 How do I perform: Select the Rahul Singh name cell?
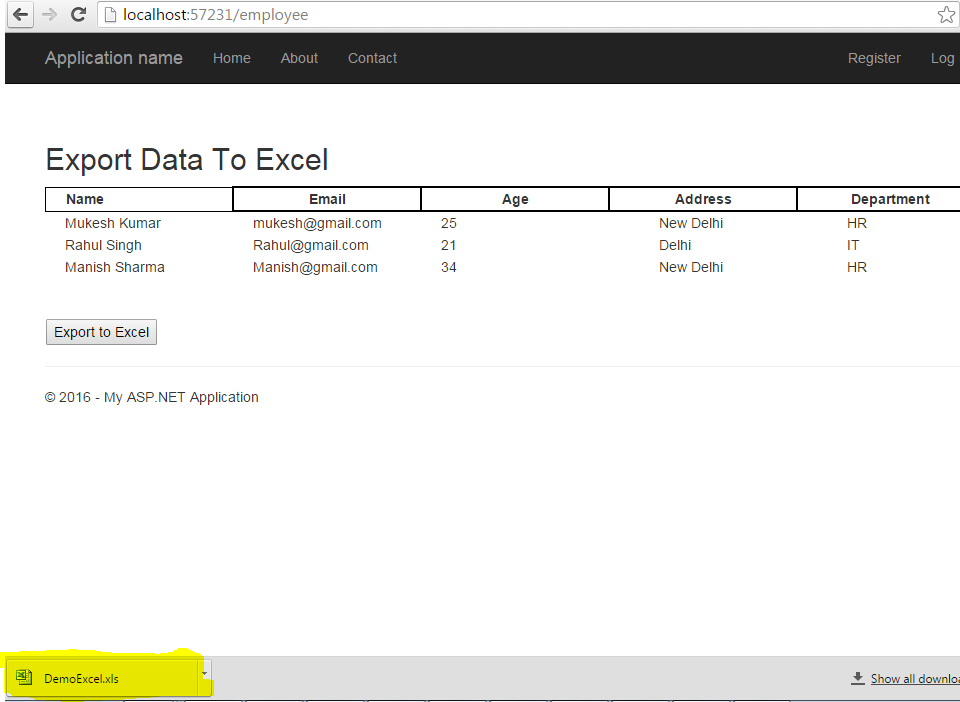coord(103,245)
